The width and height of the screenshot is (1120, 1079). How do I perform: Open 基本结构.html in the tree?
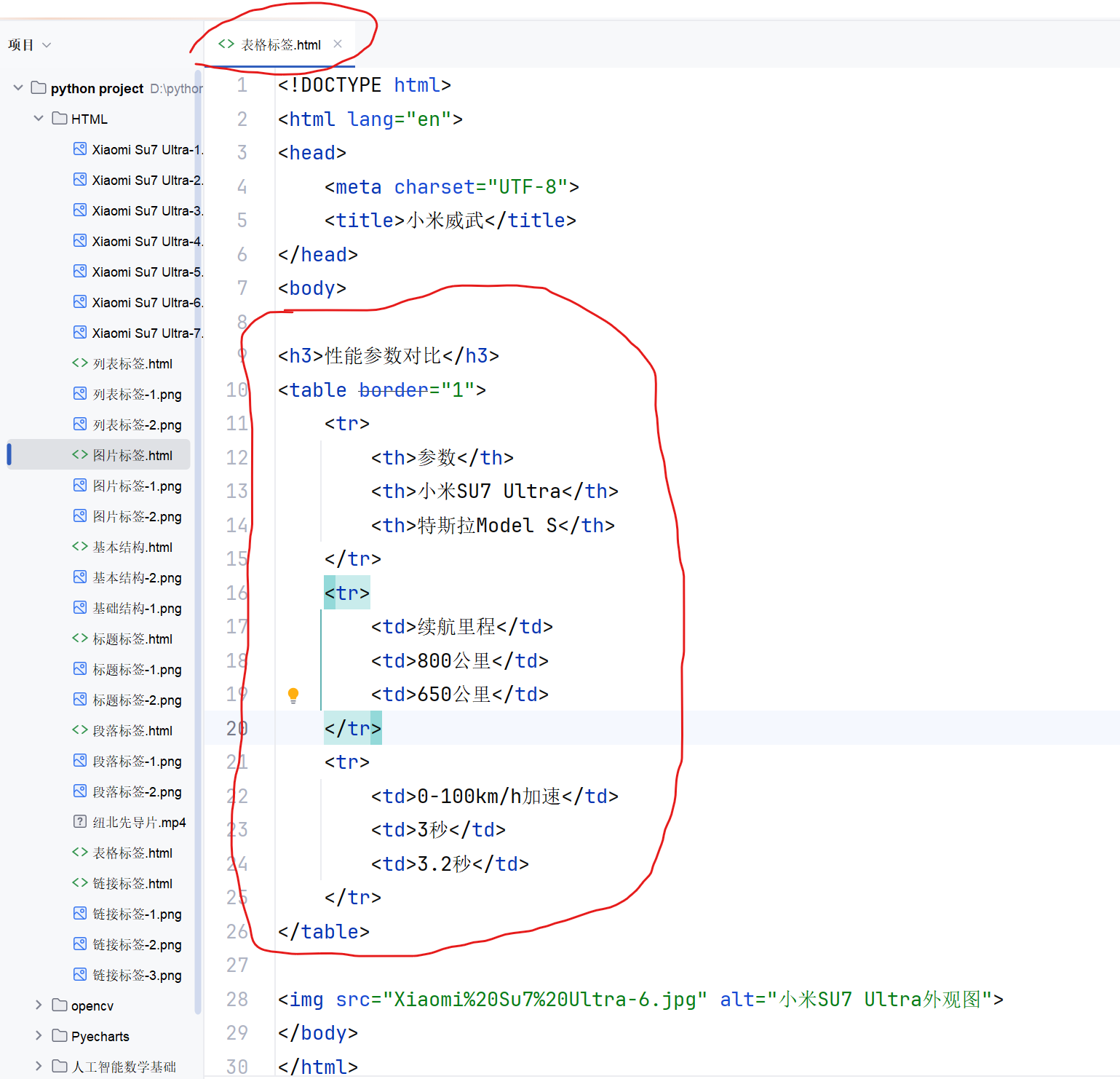coord(122,547)
